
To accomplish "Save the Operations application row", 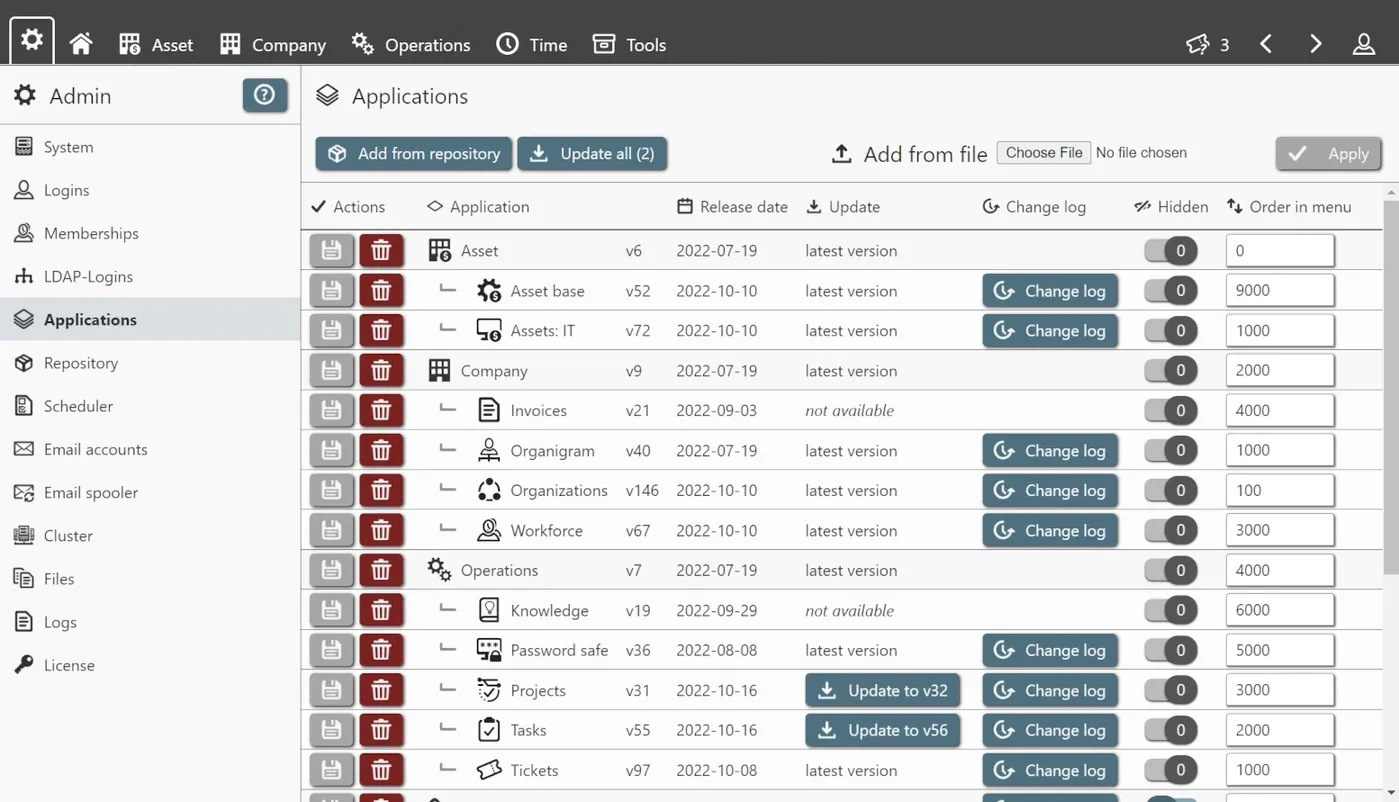I will [332, 571].
